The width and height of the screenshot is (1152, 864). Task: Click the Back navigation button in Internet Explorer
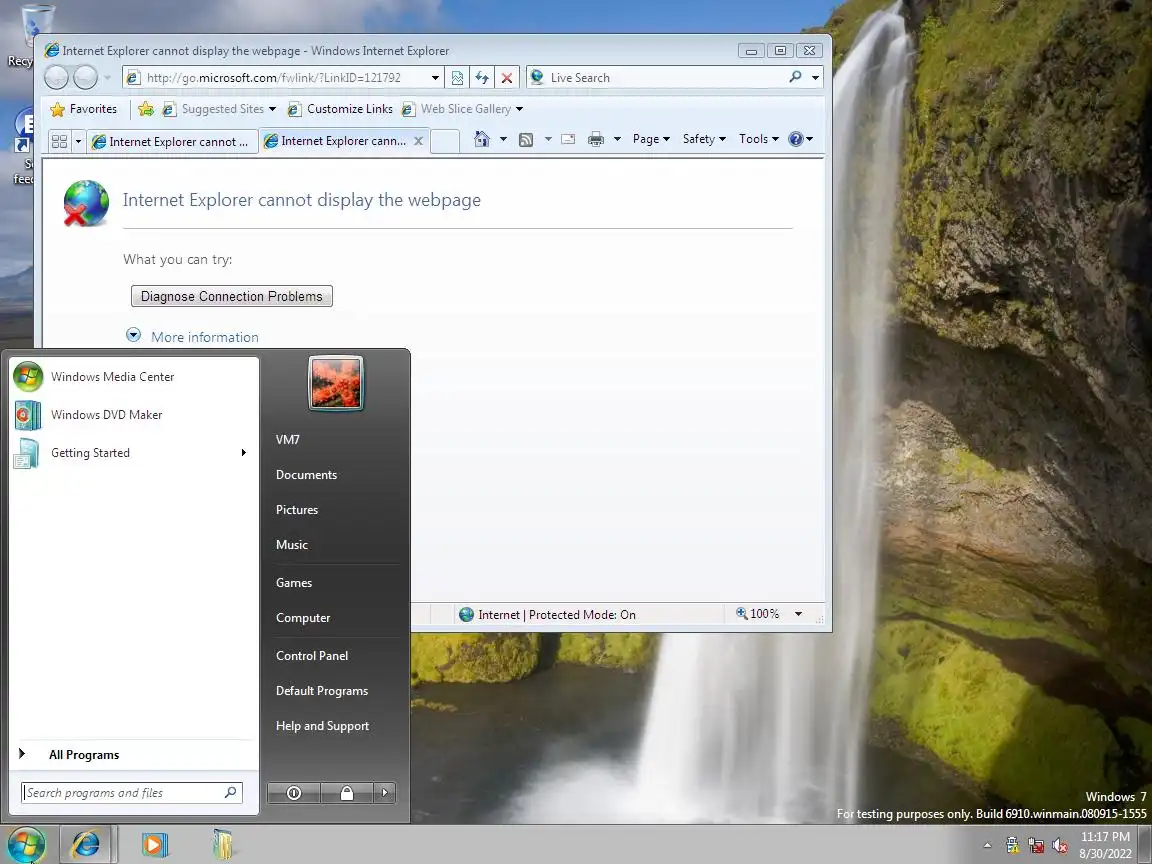(x=56, y=77)
